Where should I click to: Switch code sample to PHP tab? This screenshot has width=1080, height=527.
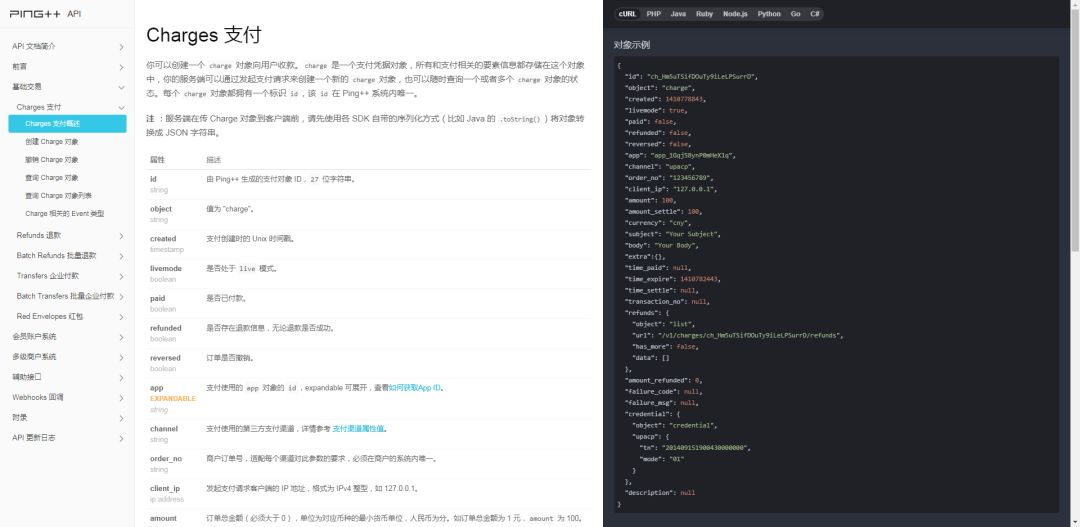click(x=654, y=14)
